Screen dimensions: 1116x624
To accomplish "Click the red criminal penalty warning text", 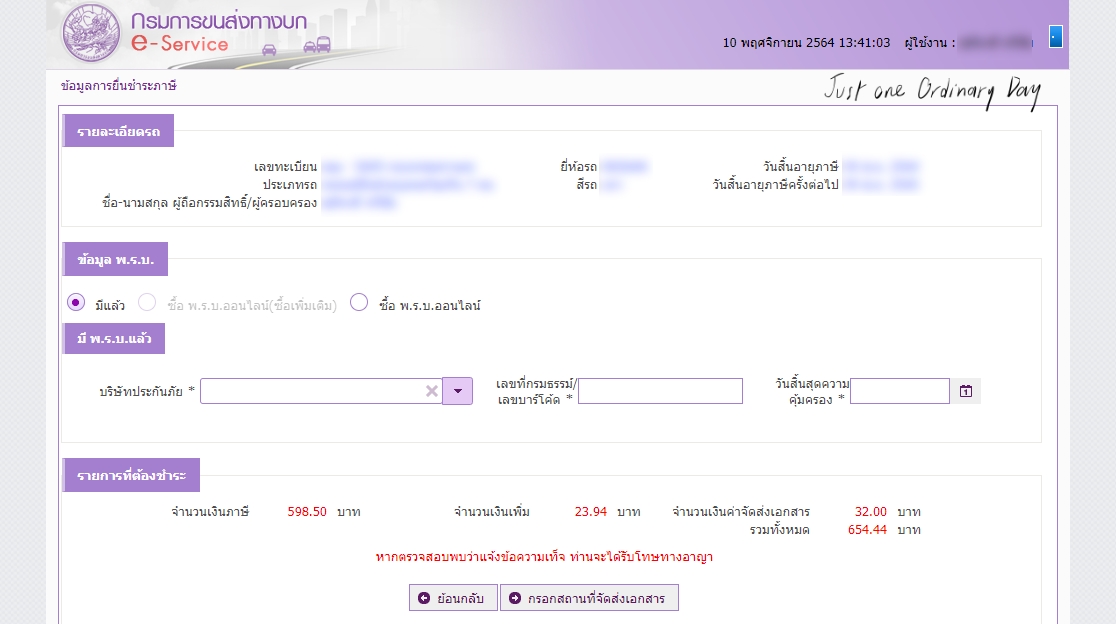I will (544, 557).
